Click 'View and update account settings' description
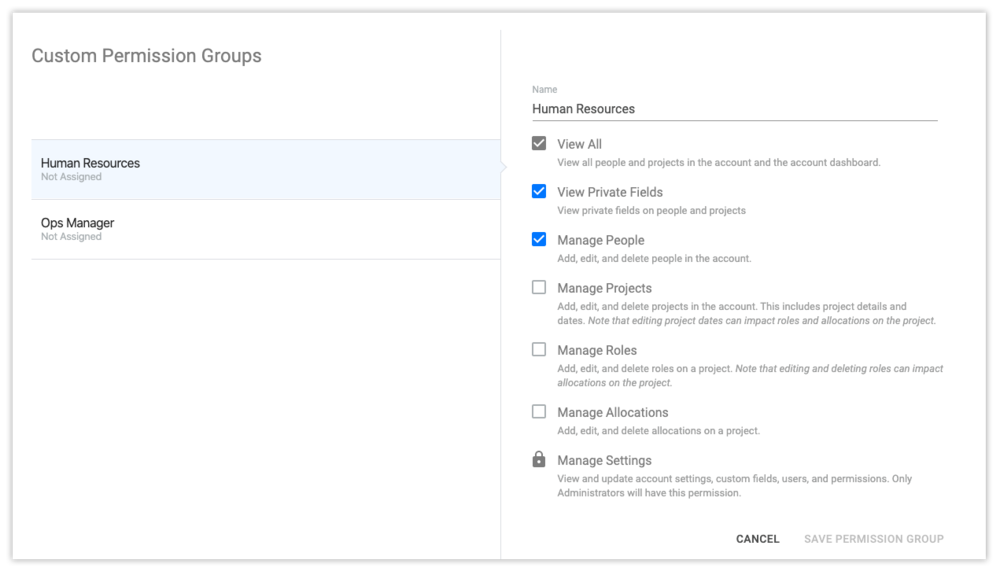The width and height of the screenshot is (1000, 575). pyautogui.click(x=735, y=486)
